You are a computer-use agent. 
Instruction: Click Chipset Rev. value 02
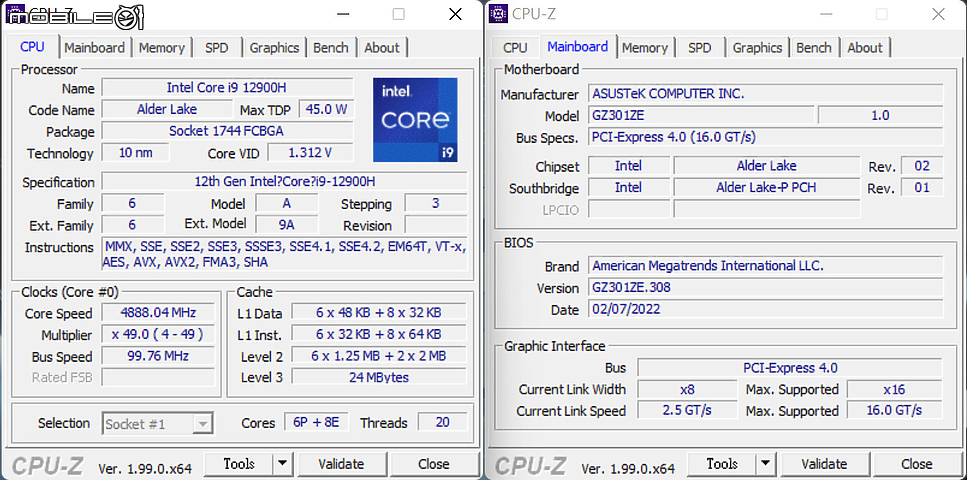click(922, 165)
